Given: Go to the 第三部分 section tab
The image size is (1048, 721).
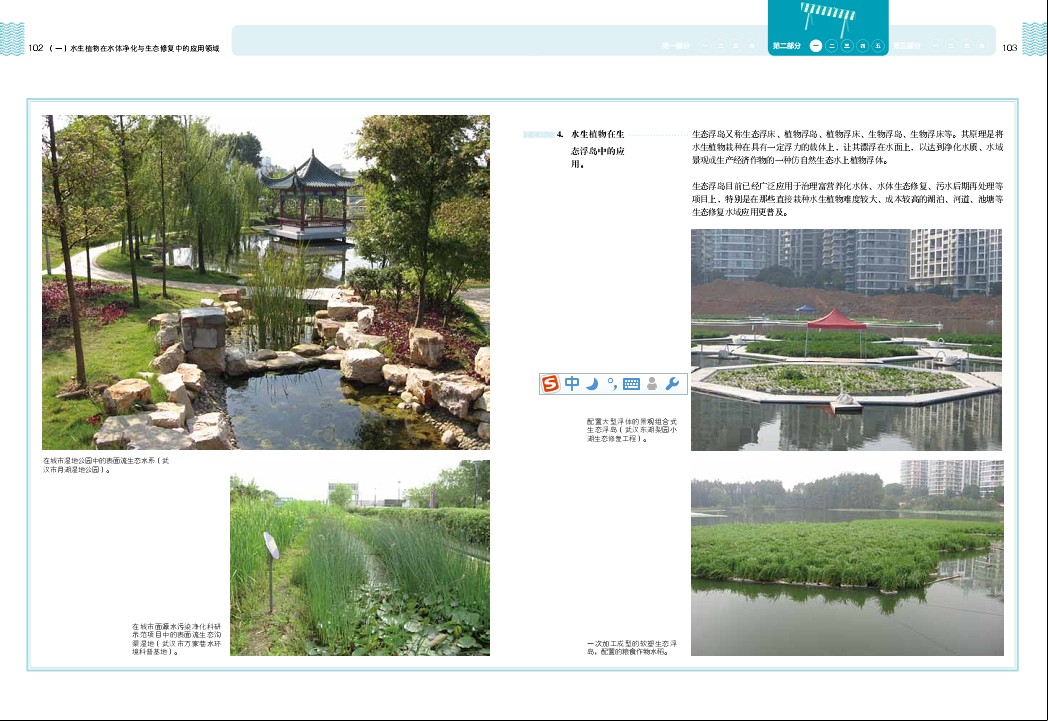Looking at the screenshot, I should coord(907,46).
